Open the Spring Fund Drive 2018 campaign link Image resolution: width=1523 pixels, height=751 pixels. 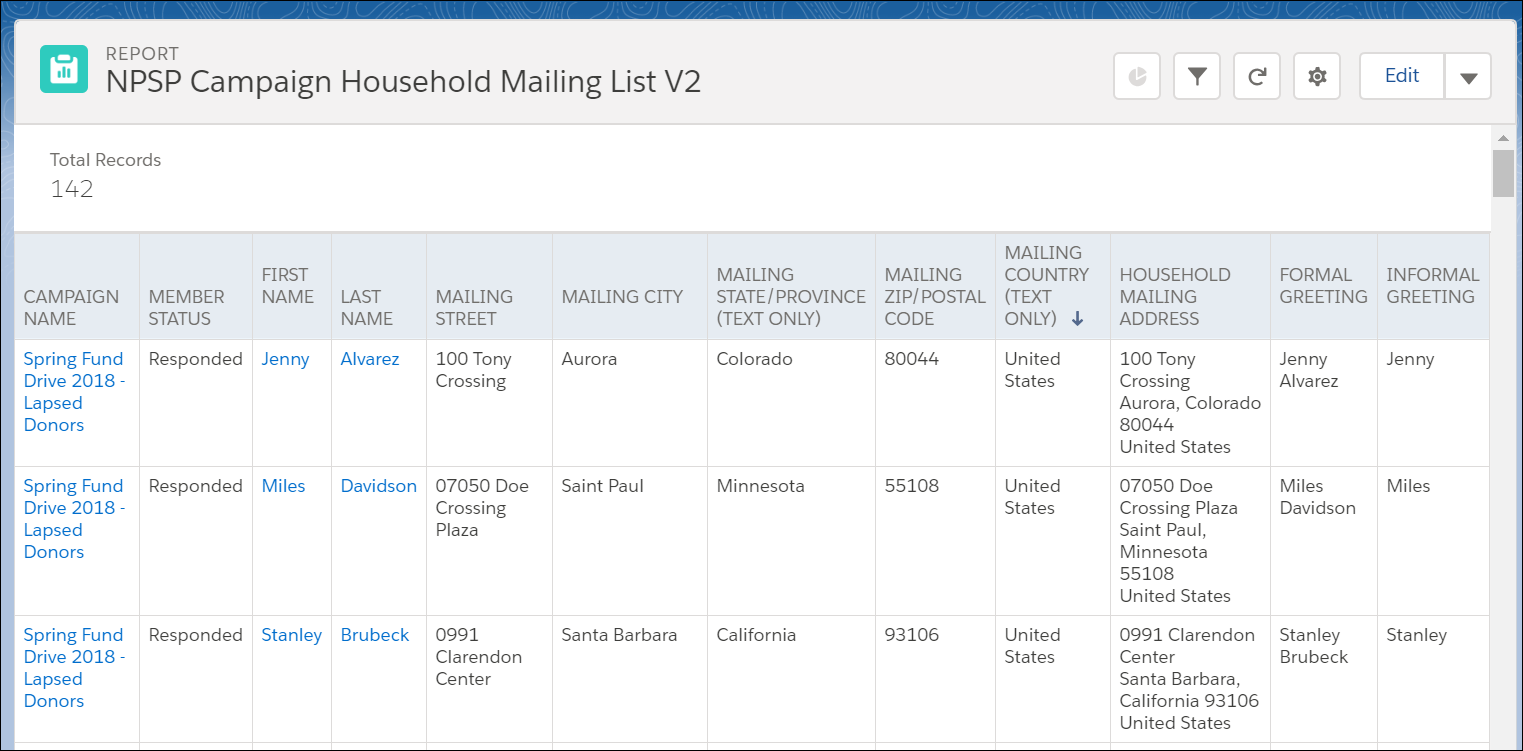click(74, 391)
